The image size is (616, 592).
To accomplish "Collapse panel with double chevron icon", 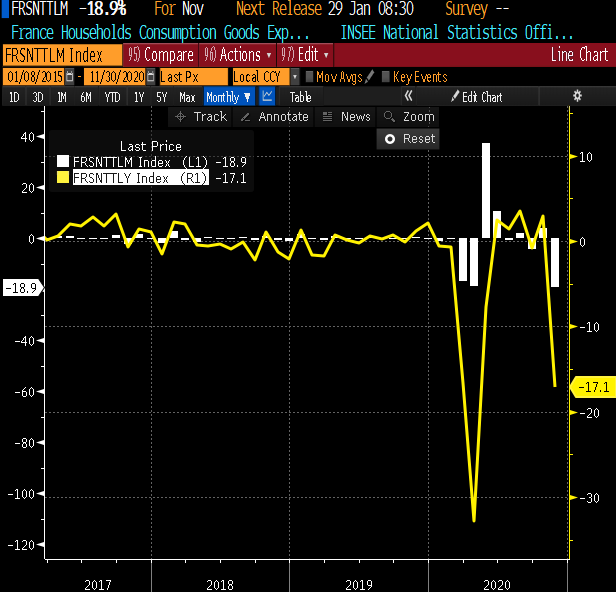I will pyautogui.click(x=409, y=97).
